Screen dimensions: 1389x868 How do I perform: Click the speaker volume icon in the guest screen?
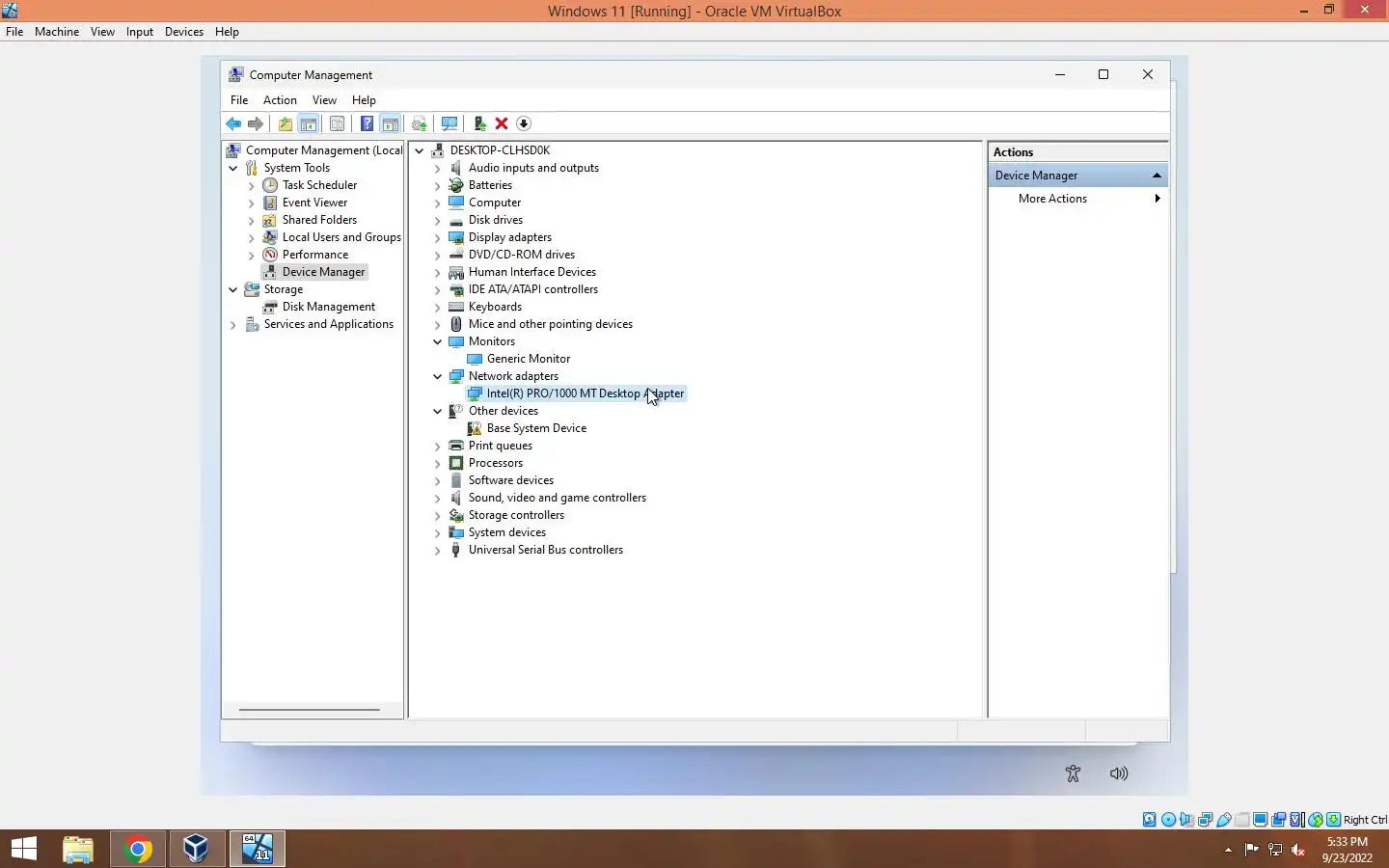1119,773
